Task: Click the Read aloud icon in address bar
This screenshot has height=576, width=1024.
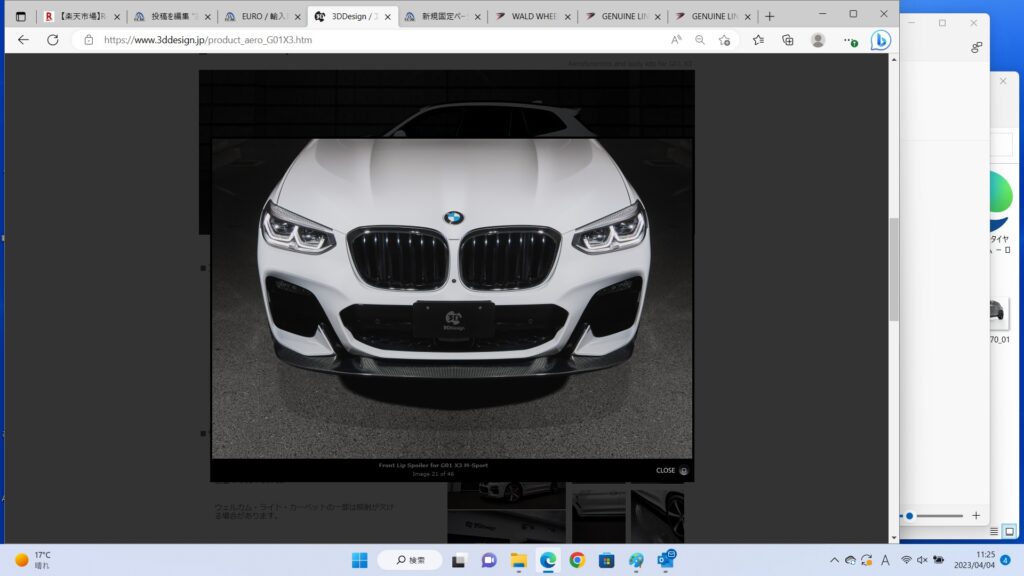Action: pos(676,40)
